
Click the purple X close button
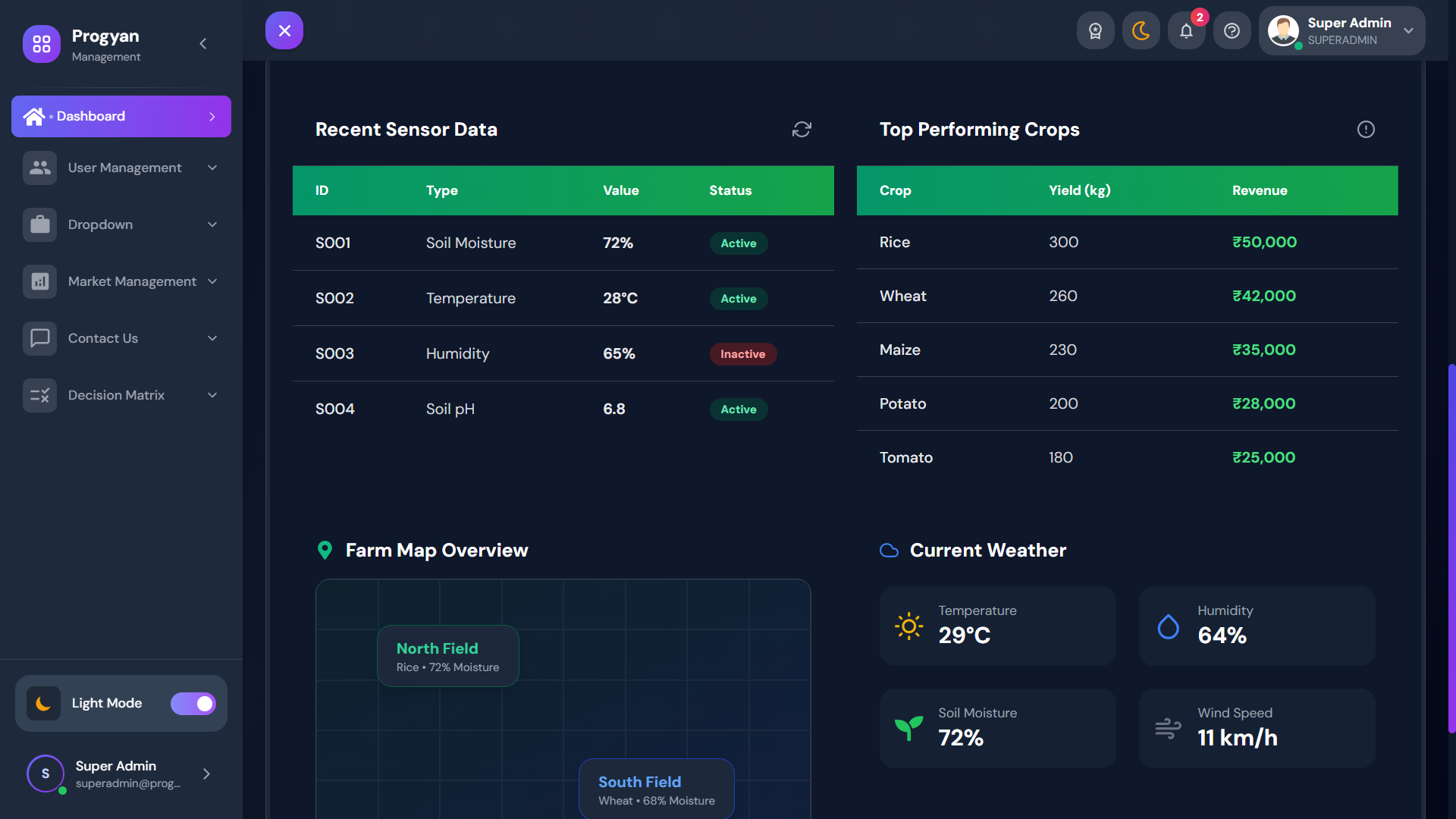(x=284, y=31)
